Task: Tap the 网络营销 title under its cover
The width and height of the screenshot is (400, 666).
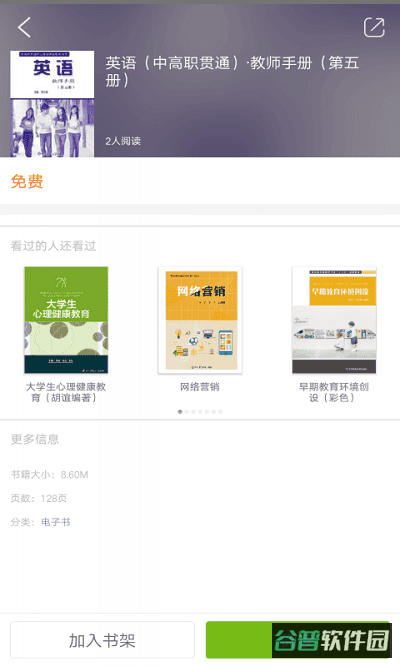Action: pyautogui.click(x=200, y=387)
